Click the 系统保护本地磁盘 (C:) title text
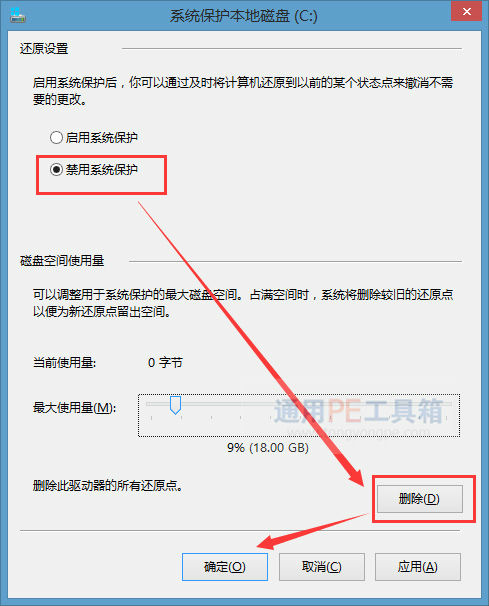This screenshot has width=489, height=606. [x=244, y=16]
